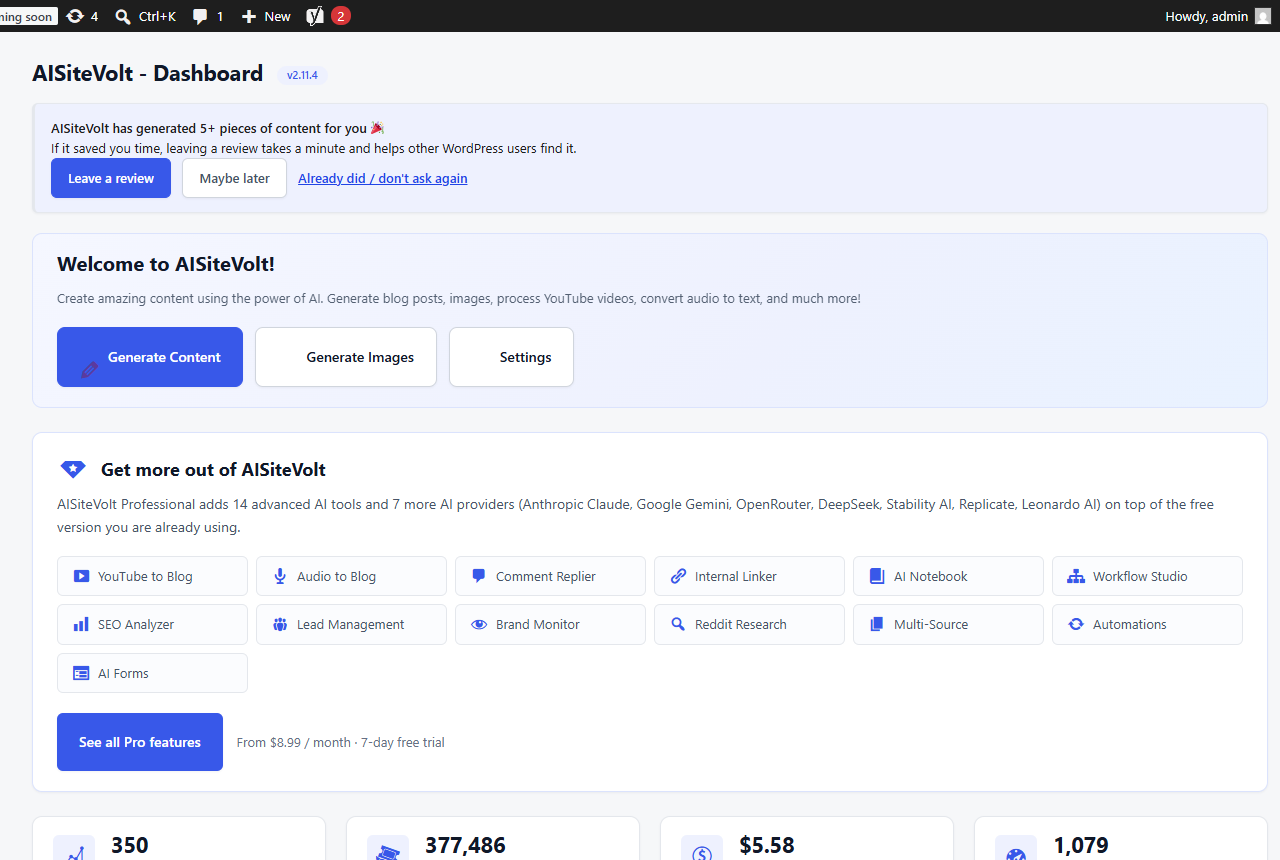This screenshot has height=860, width=1280.
Task: Click the admin avatar thumbnail
Action: pos(1263,16)
